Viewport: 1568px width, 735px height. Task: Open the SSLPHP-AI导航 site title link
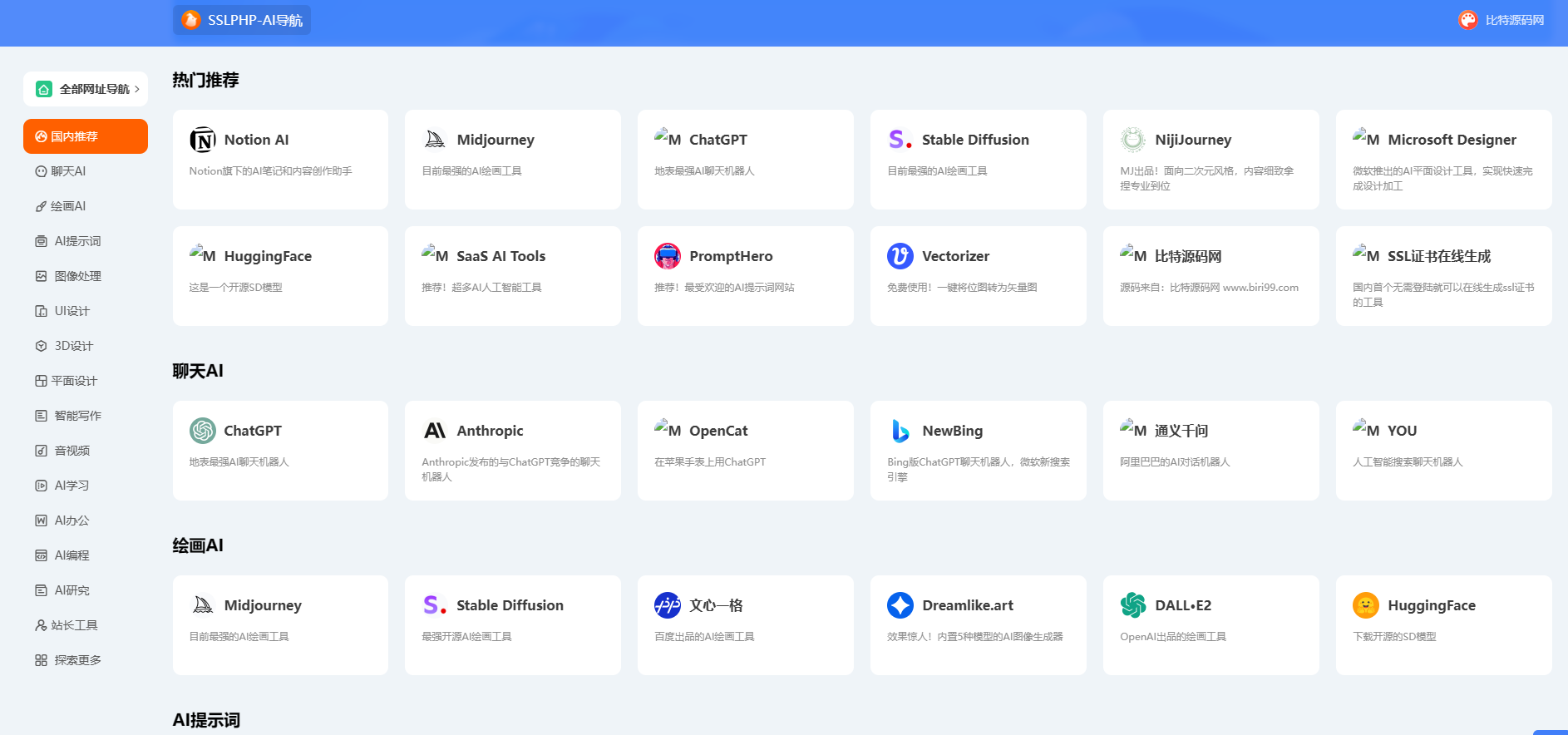point(255,20)
